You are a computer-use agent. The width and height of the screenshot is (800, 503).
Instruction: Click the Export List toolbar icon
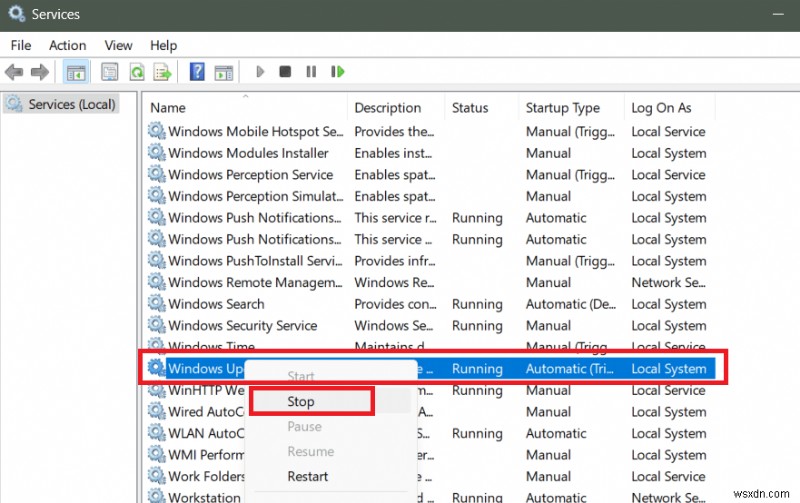click(162, 72)
